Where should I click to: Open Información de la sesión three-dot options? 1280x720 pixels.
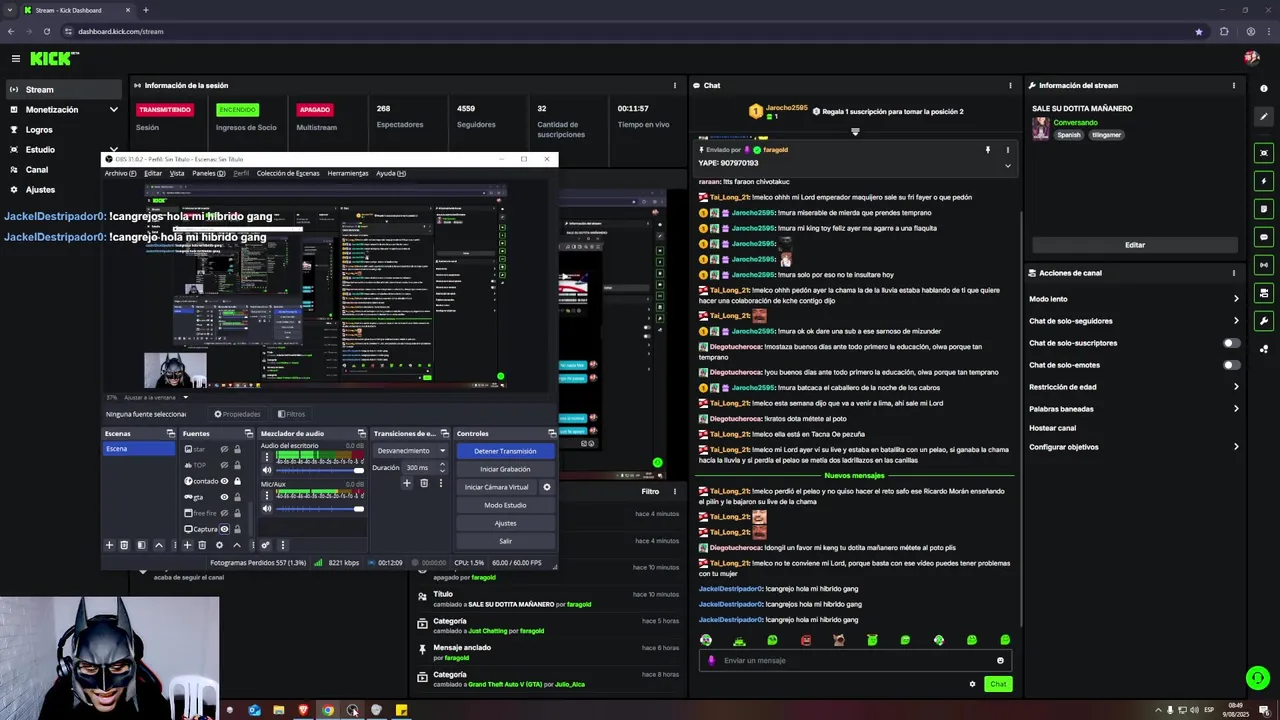pos(675,85)
